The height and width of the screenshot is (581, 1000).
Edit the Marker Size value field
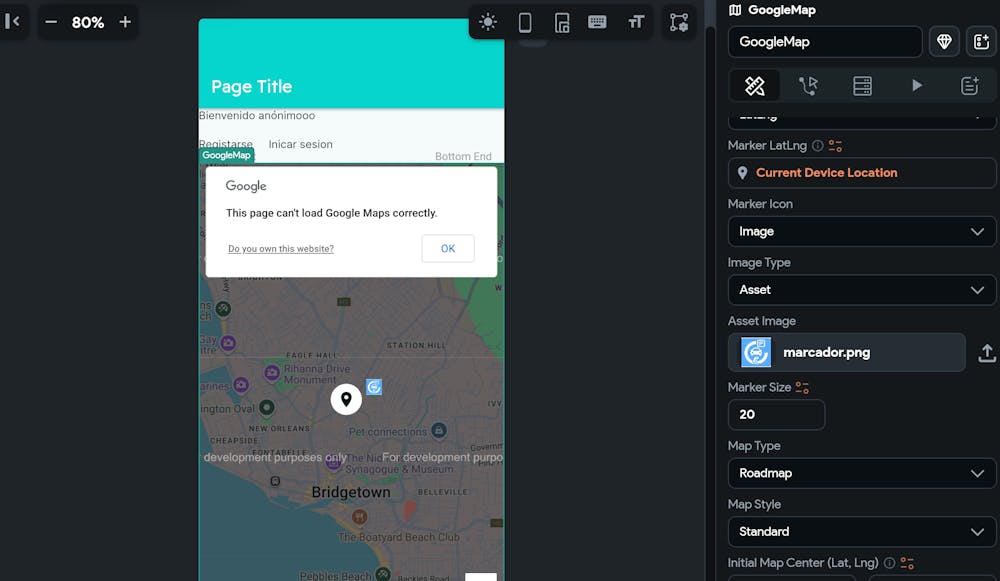click(x=776, y=415)
